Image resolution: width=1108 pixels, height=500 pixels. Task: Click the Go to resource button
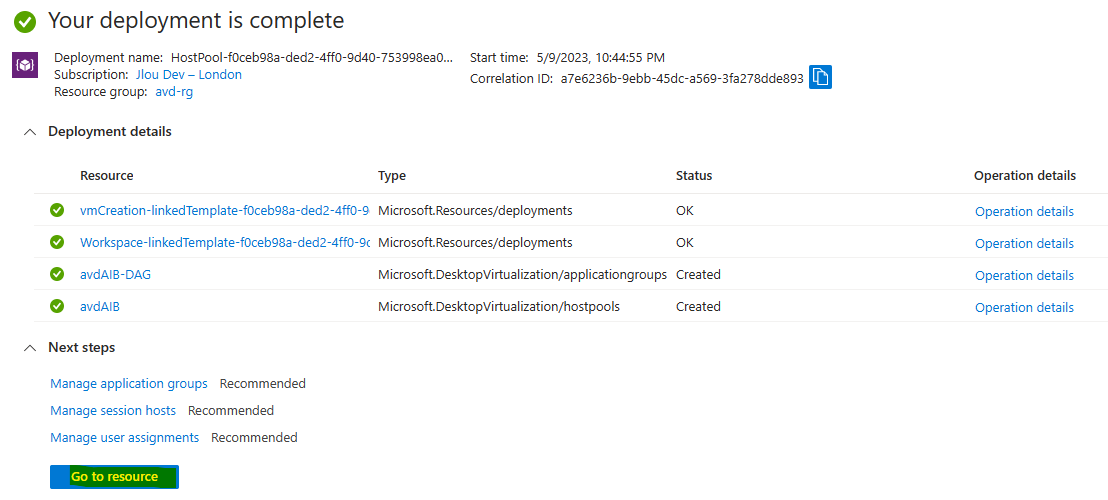114,477
